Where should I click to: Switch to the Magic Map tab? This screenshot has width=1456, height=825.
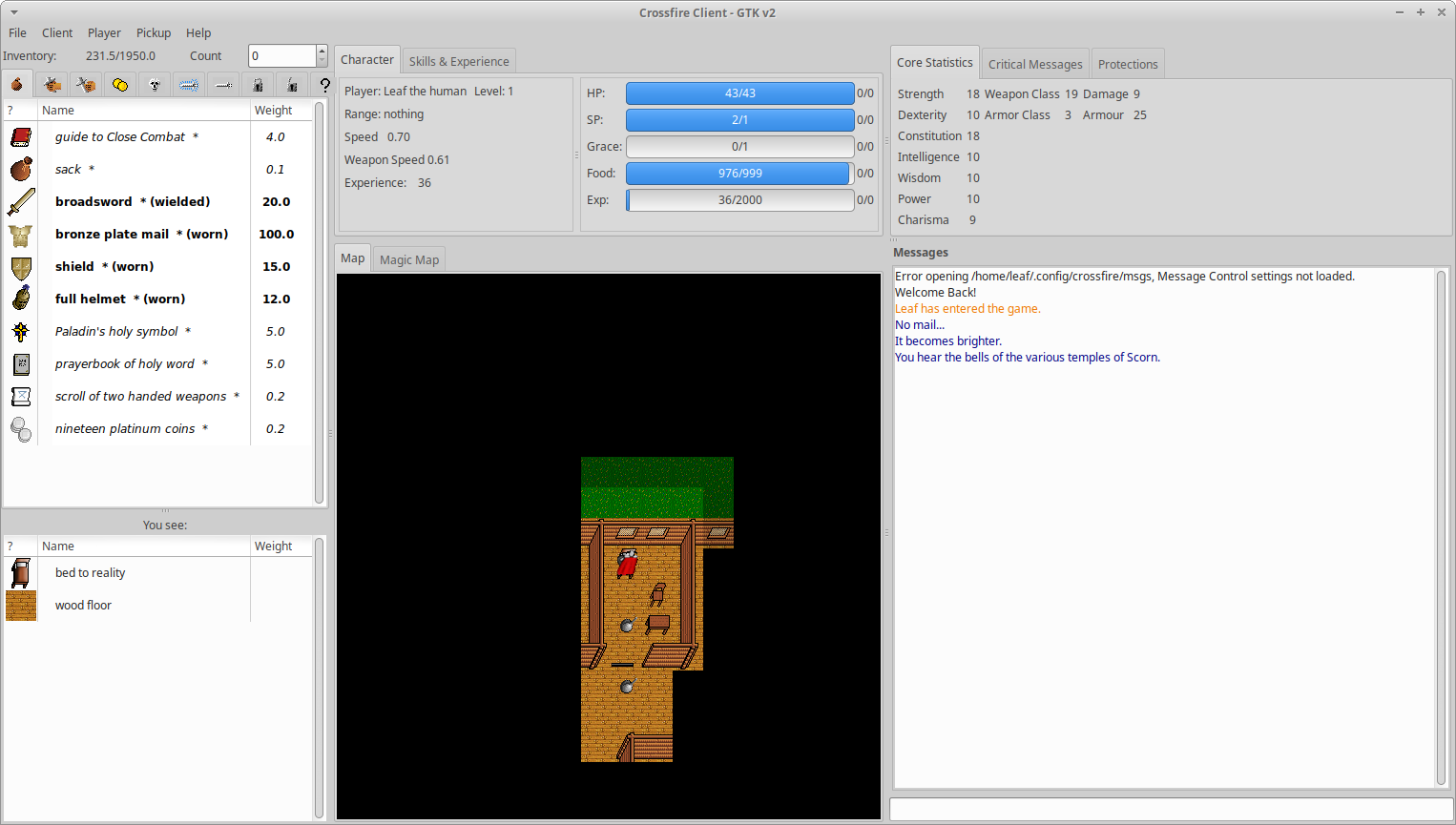pyautogui.click(x=409, y=259)
